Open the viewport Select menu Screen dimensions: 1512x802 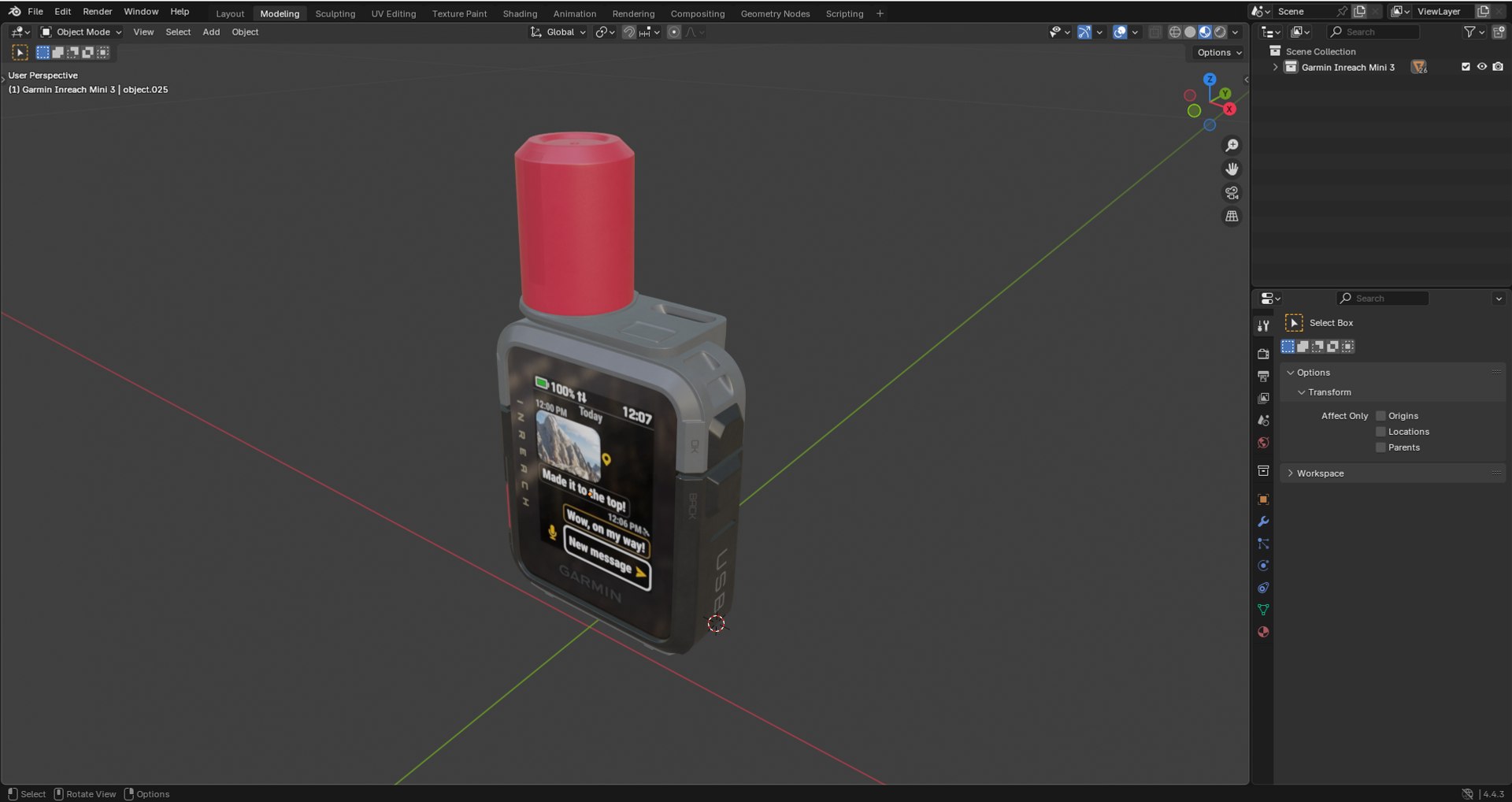coord(178,32)
